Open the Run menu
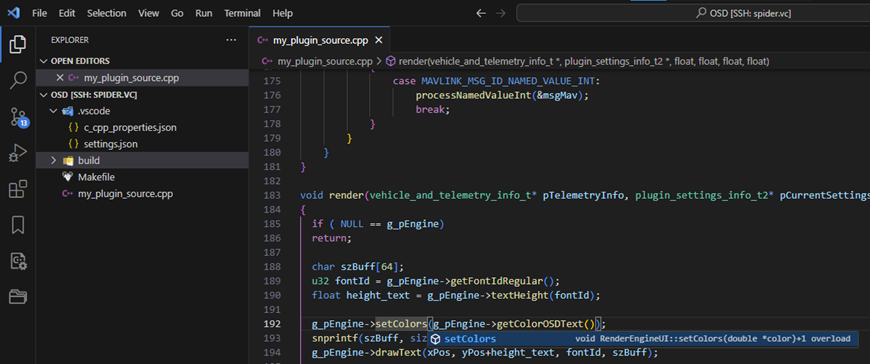Screen dimensions: 870x364 pyautogui.click(x=204, y=13)
